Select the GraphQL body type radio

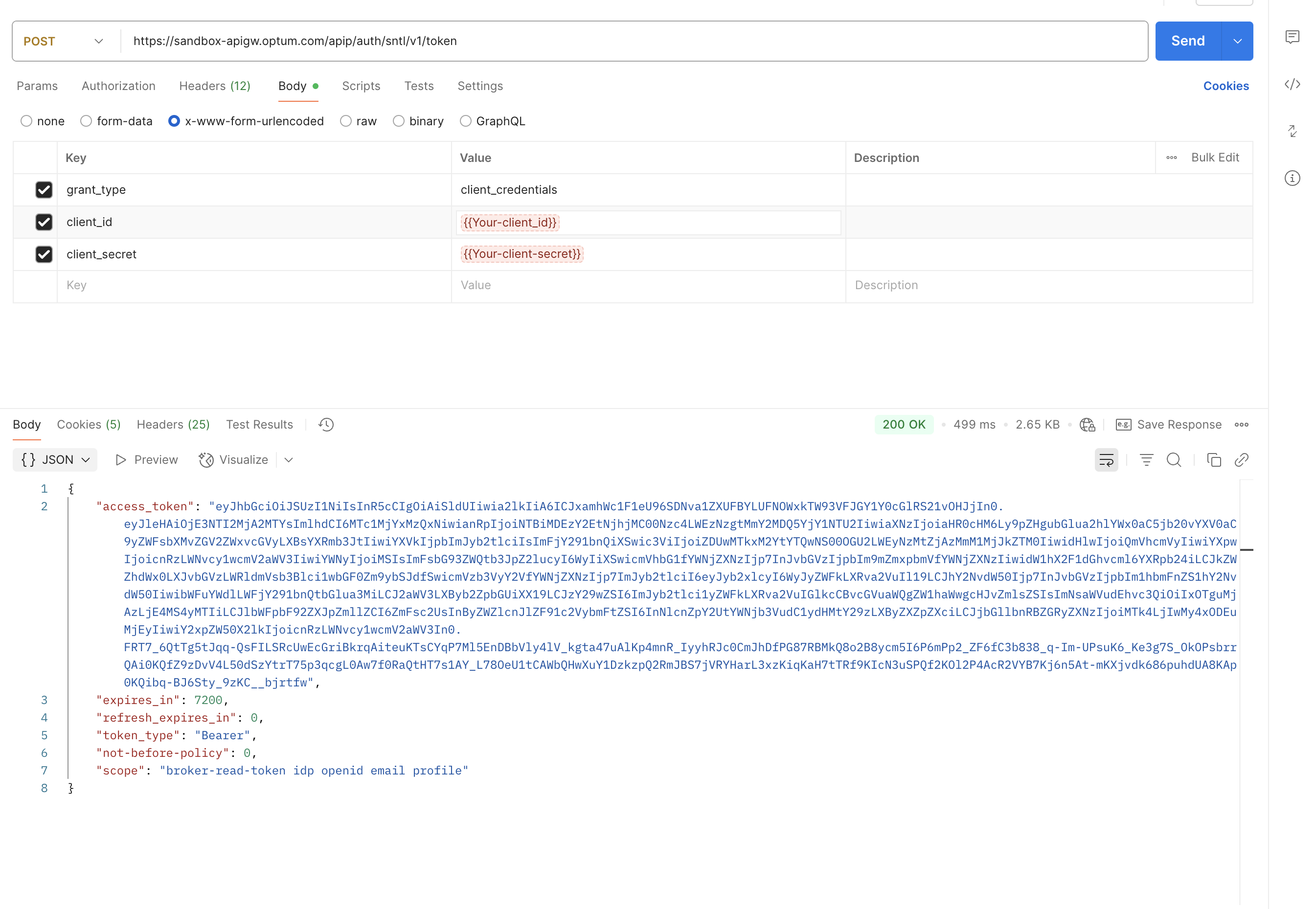pos(465,121)
